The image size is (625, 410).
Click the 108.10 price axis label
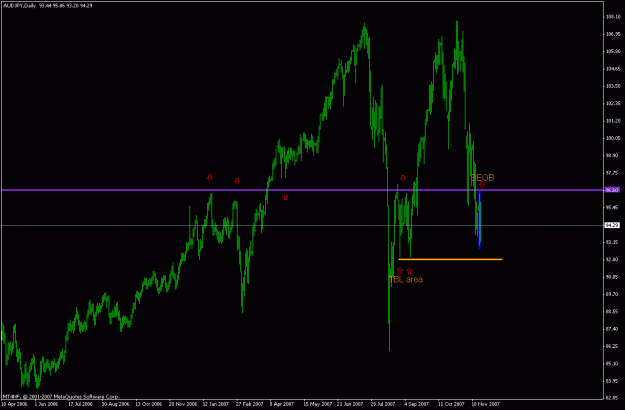[613, 17]
